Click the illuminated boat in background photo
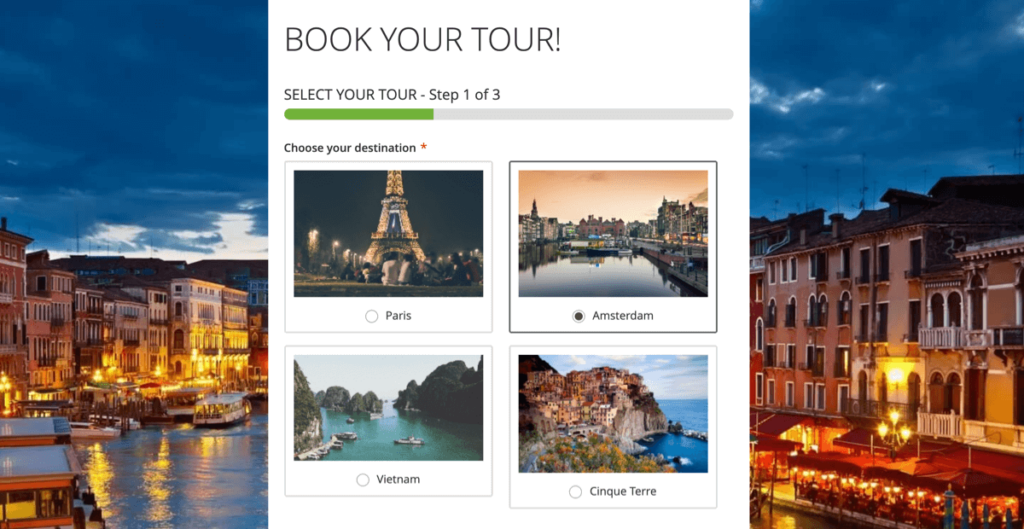The height and width of the screenshot is (529, 1024). tap(221, 409)
